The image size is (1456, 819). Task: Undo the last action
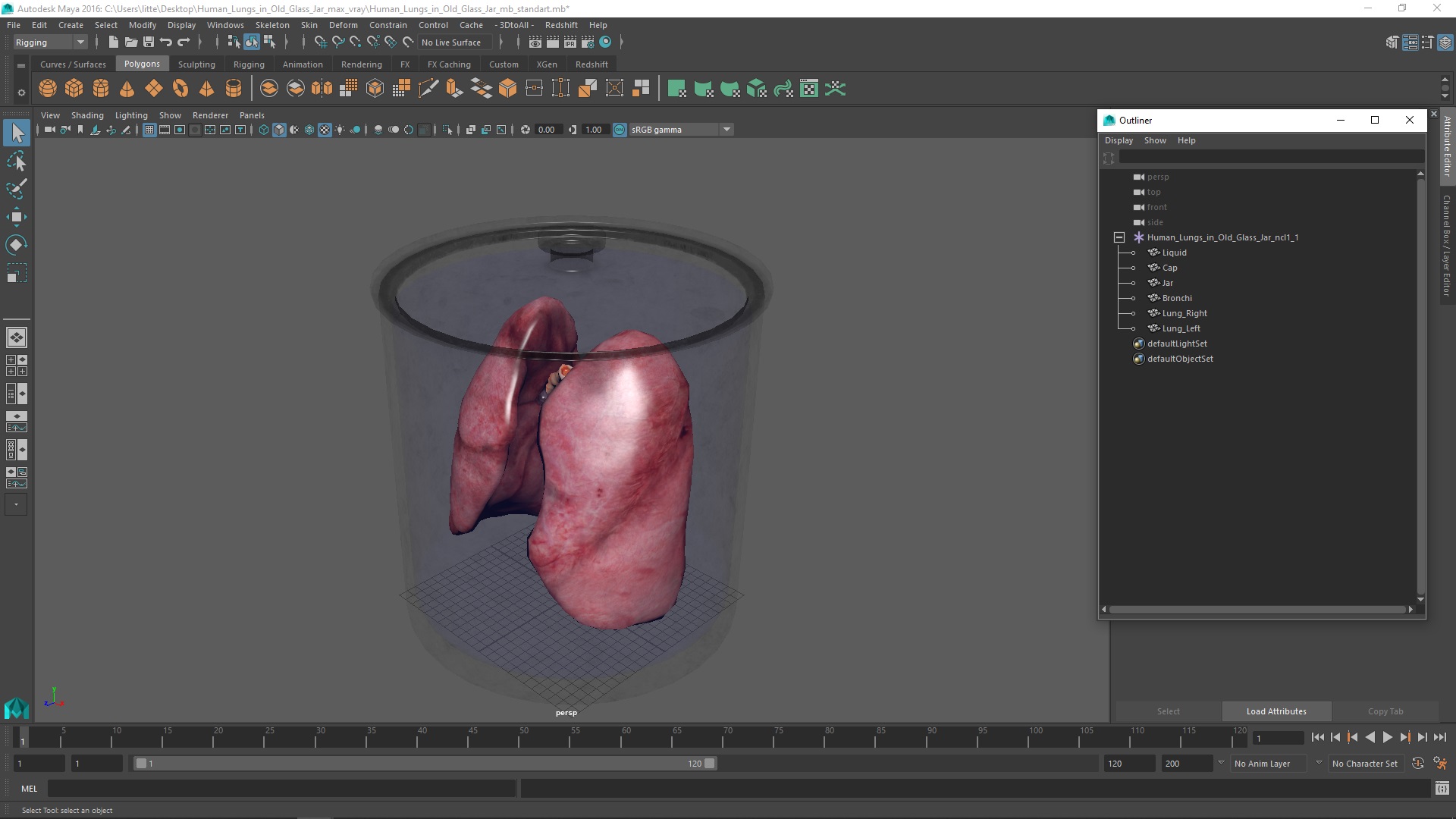point(166,42)
